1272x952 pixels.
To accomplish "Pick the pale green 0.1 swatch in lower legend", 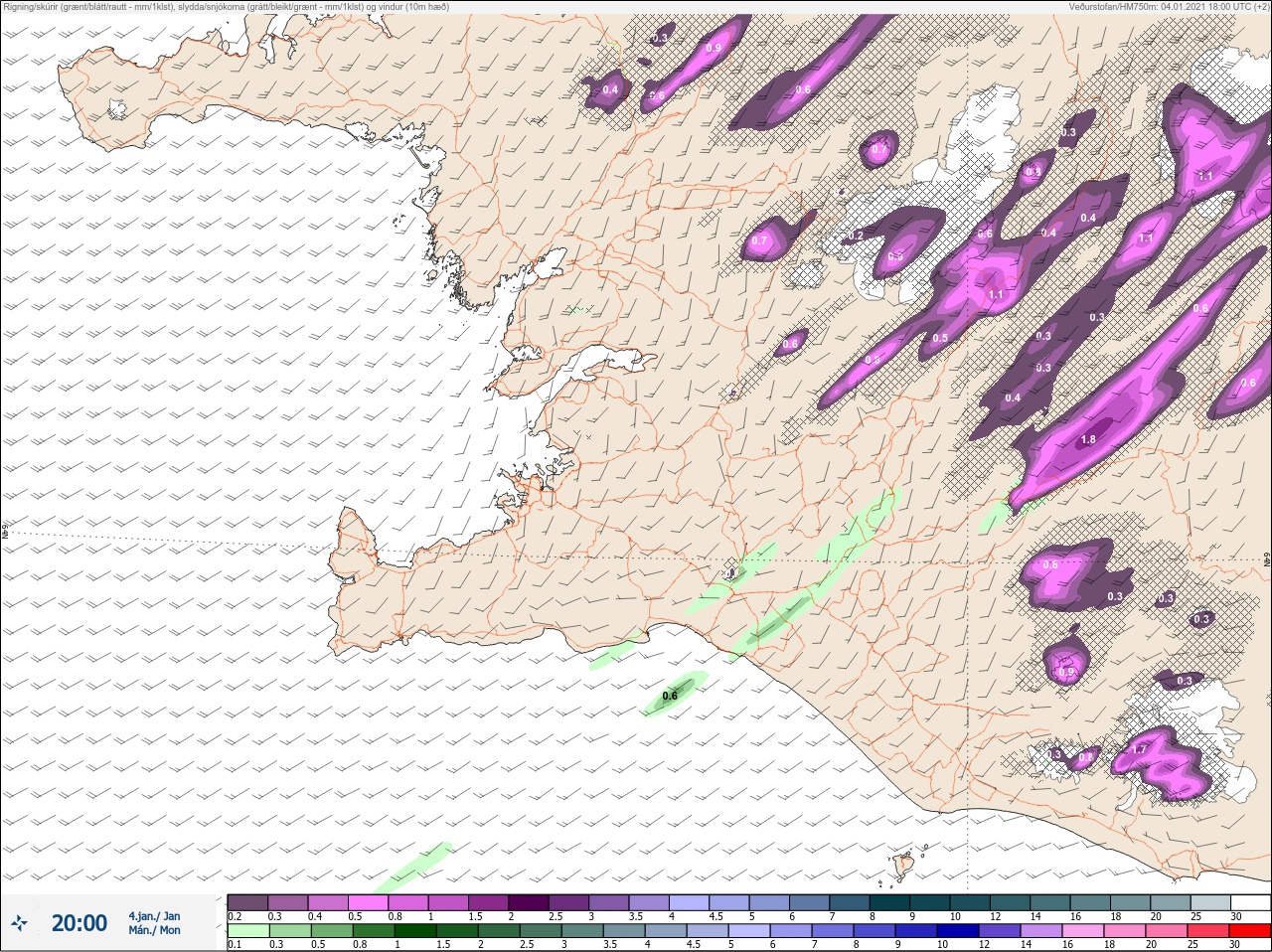I will [247, 931].
